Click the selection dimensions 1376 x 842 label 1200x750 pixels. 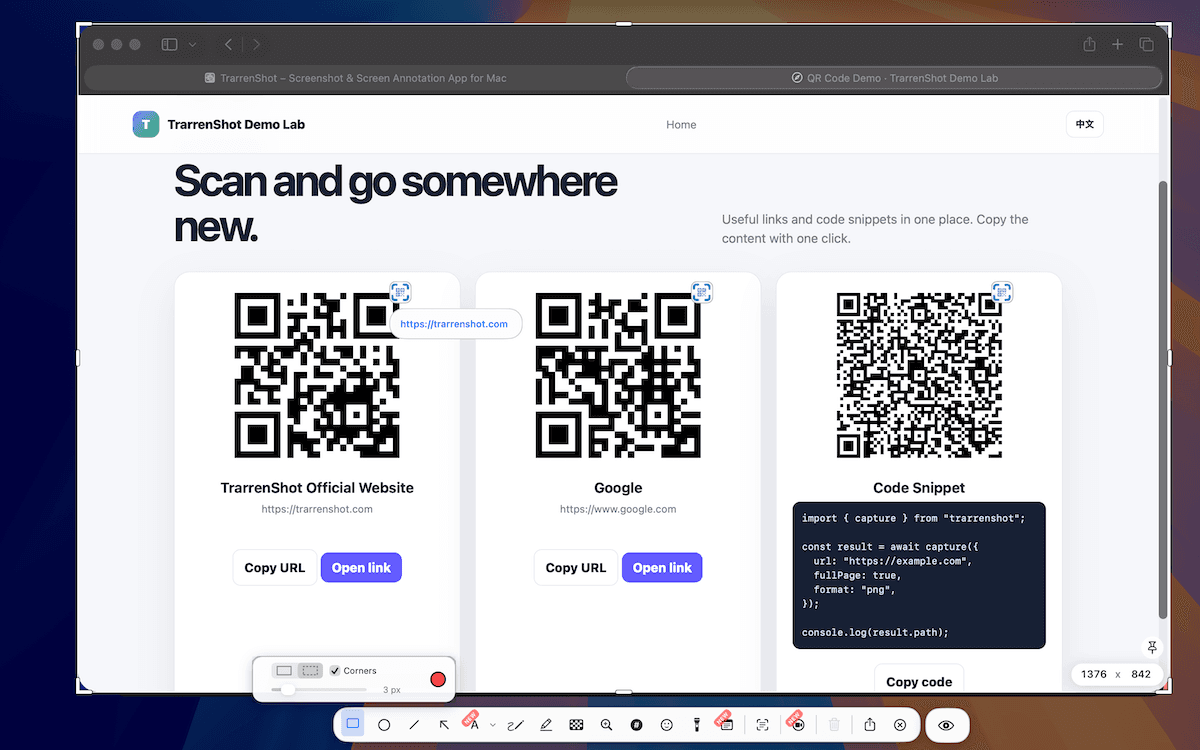pyautogui.click(x=1117, y=674)
